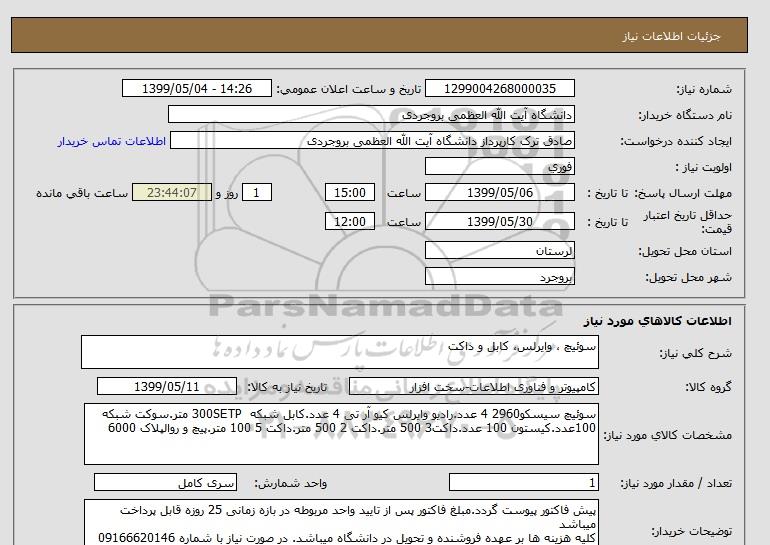Click the label استان محل تحویل
The width and height of the screenshot is (770, 545).
click(x=685, y=251)
